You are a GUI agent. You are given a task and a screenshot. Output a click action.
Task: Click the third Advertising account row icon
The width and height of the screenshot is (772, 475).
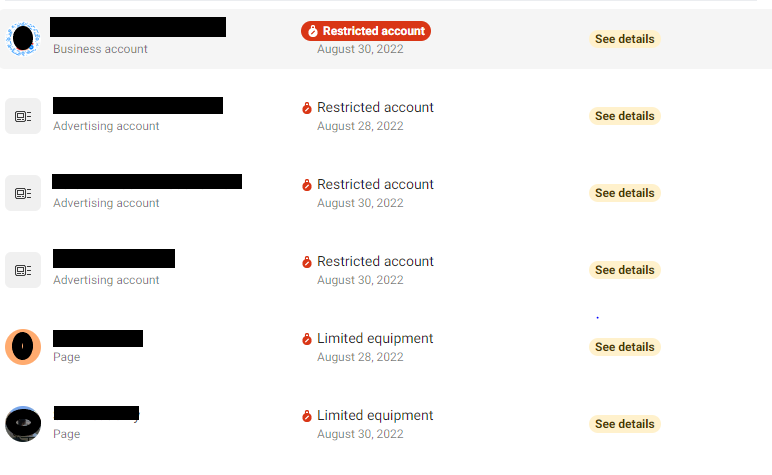[x=23, y=270]
